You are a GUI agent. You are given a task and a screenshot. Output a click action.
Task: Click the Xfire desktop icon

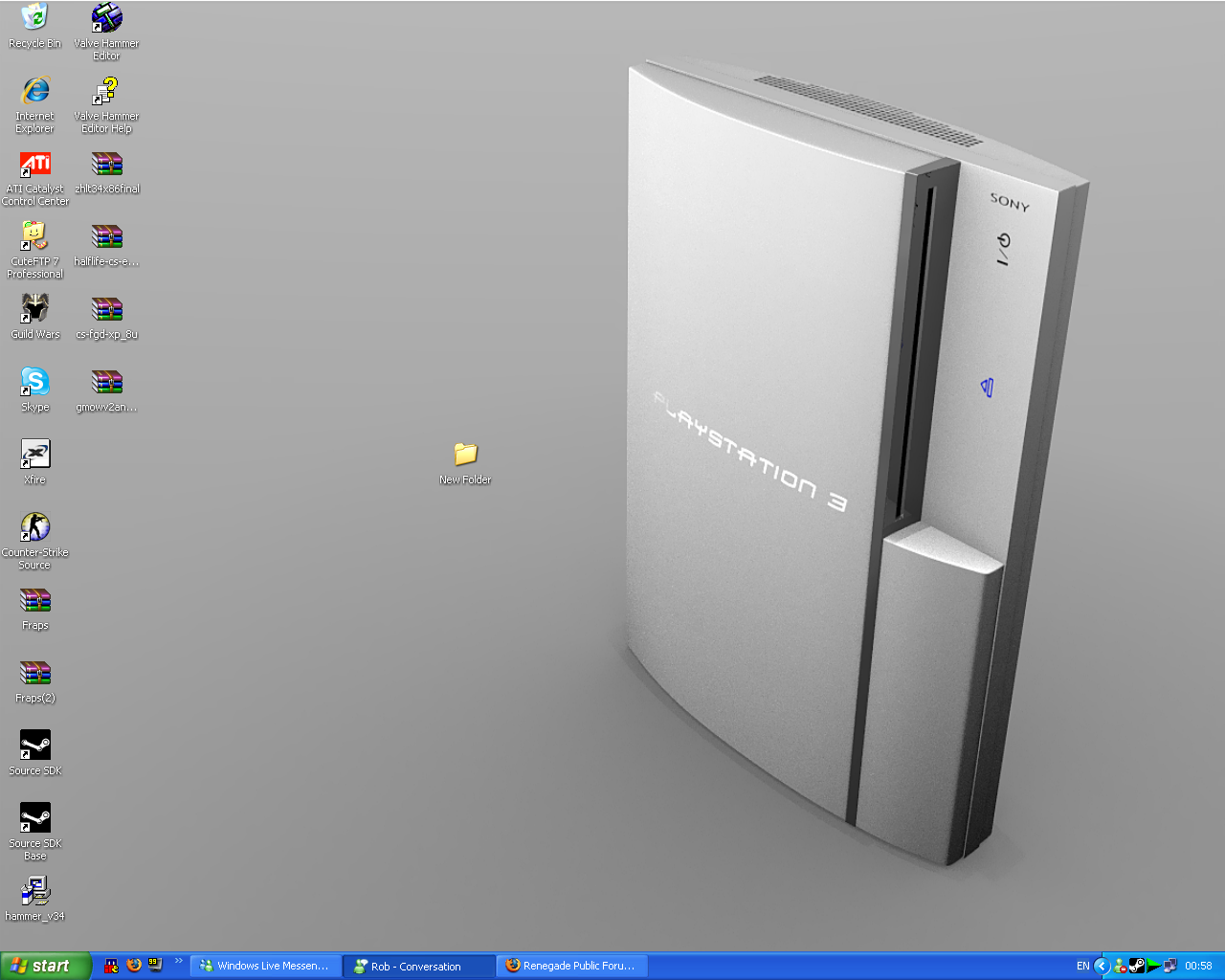pyautogui.click(x=35, y=455)
